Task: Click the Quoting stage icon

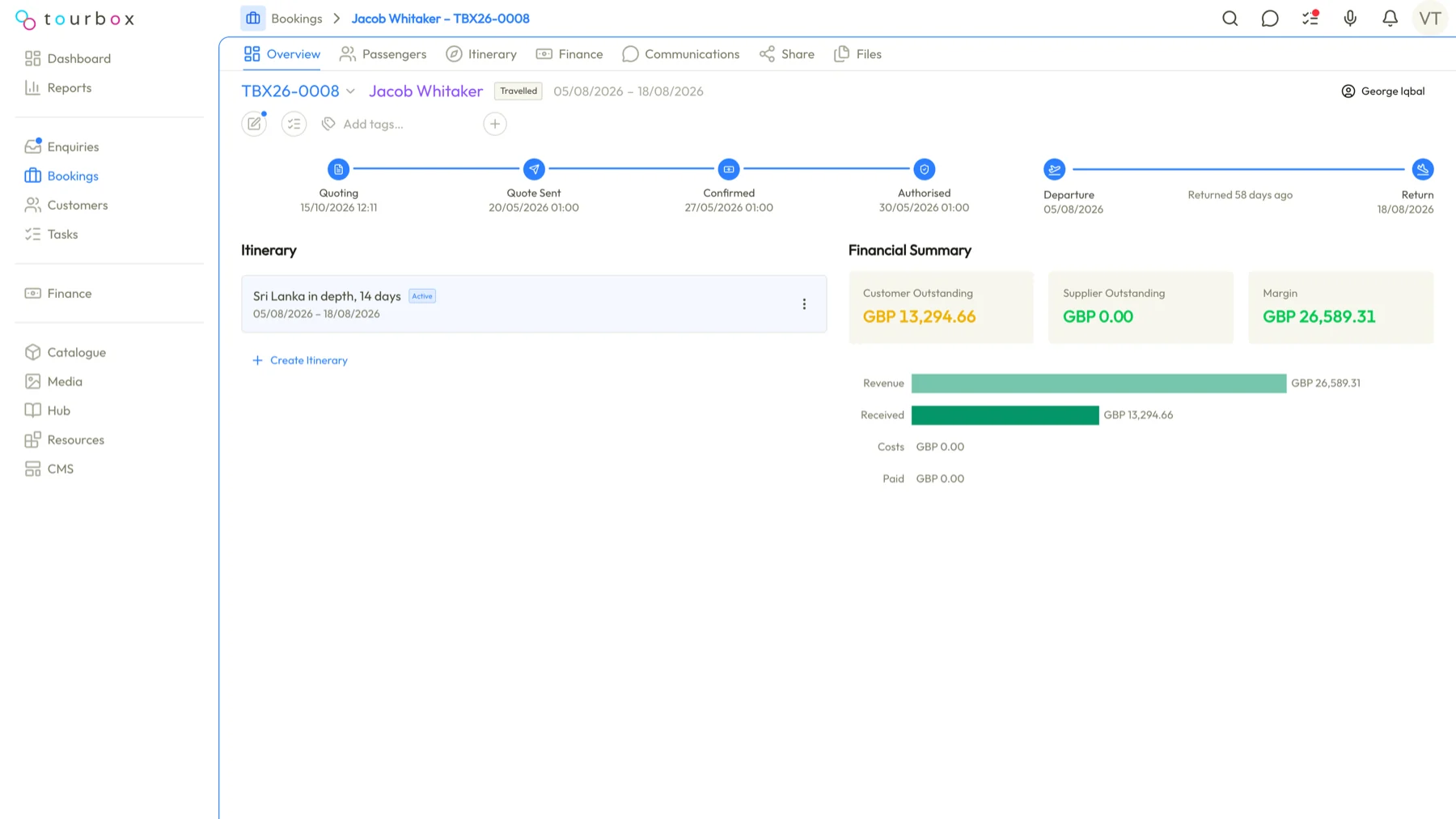Action: [338, 169]
